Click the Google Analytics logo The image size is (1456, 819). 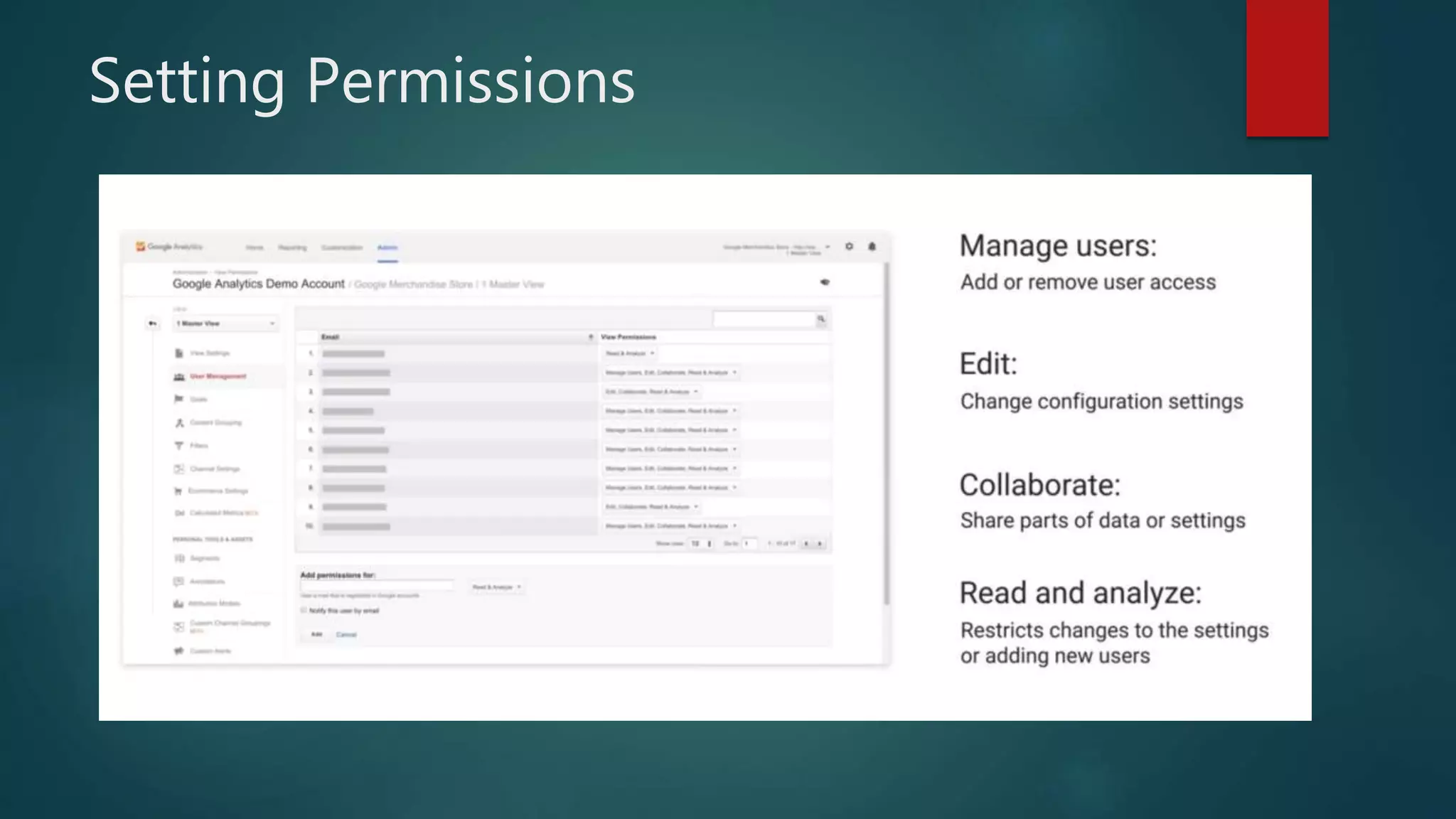pyautogui.click(x=169, y=247)
